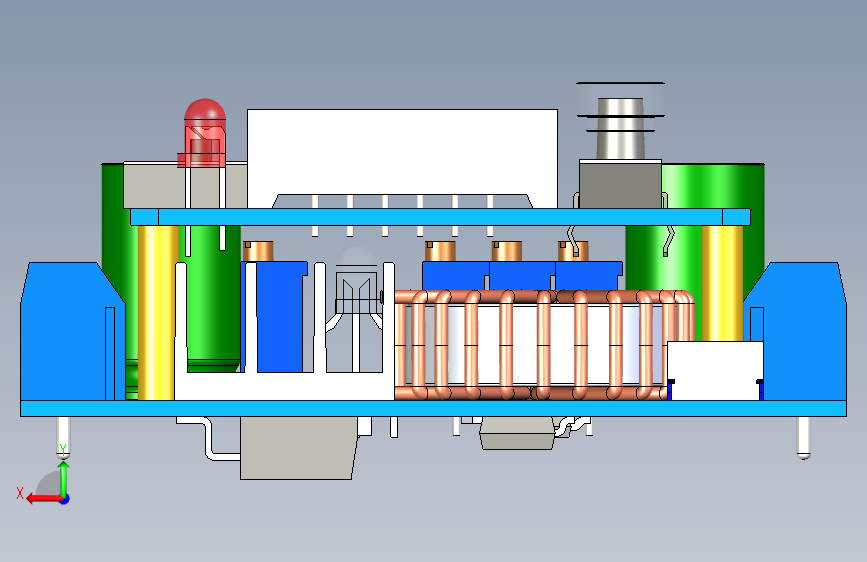Click the blue Z axis dot at the triad origin

pos(65,499)
